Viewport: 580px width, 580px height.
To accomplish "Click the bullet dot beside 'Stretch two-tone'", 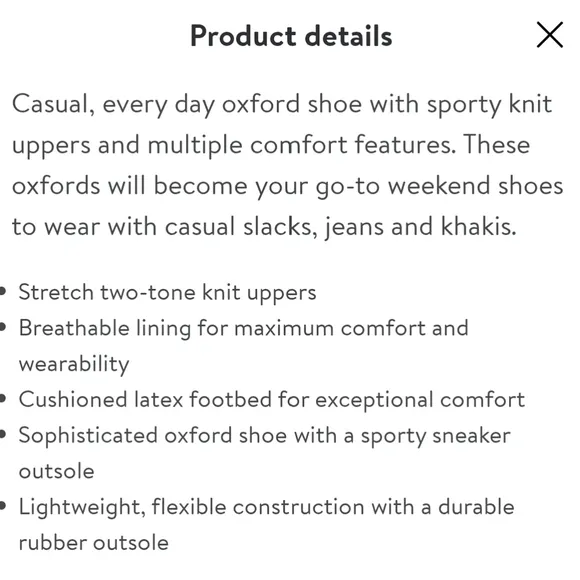I will coord(3,291).
